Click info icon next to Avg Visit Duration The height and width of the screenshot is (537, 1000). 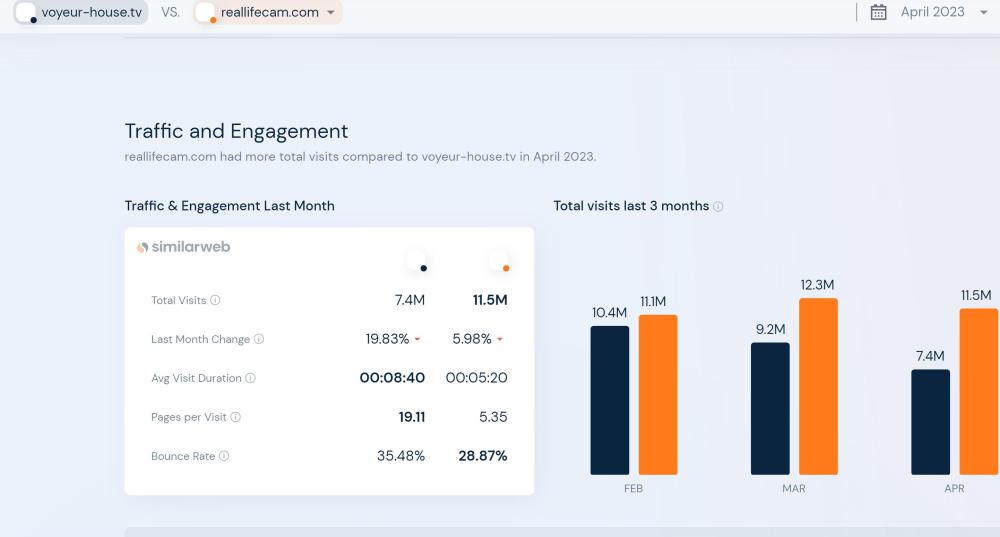250,378
